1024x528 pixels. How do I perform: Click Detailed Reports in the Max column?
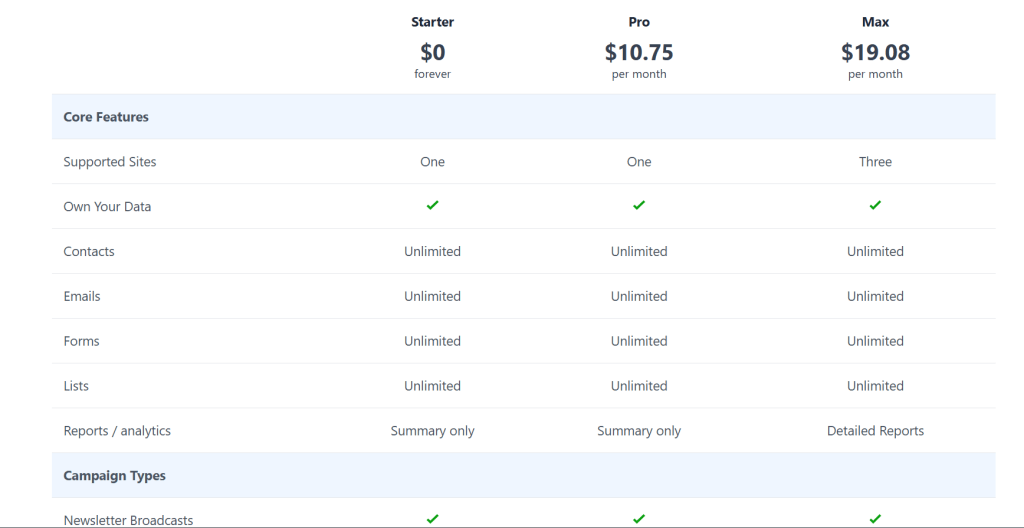(x=875, y=431)
